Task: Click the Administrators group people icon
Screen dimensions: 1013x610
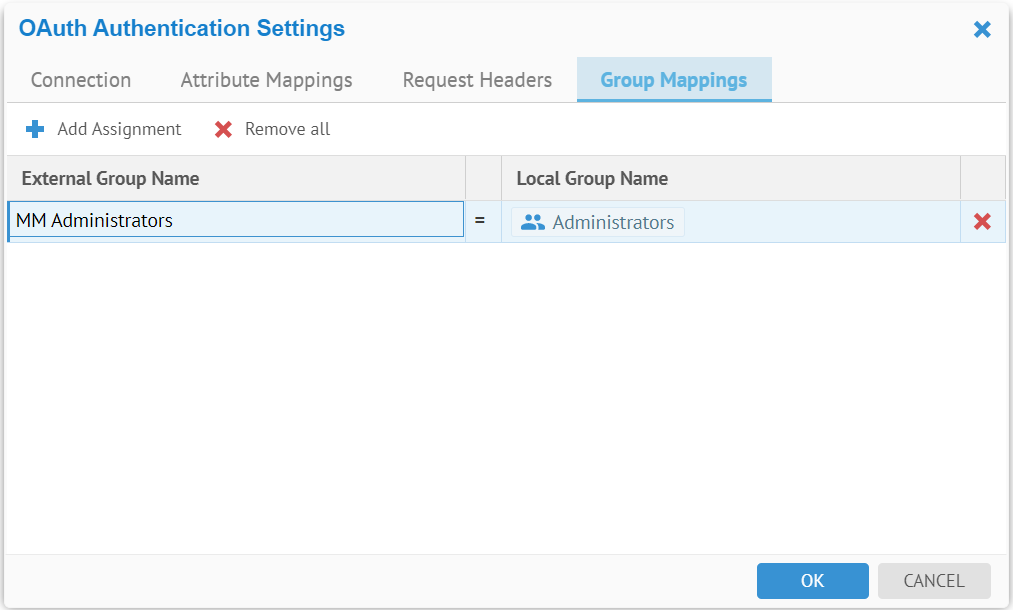Action: point(533,222)
